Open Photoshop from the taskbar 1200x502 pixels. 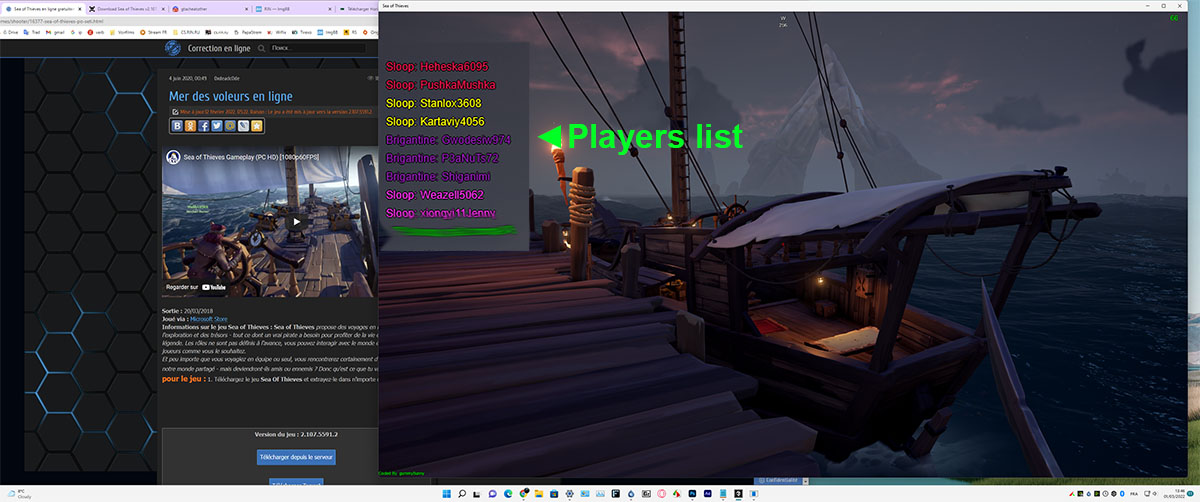[692, 494]
